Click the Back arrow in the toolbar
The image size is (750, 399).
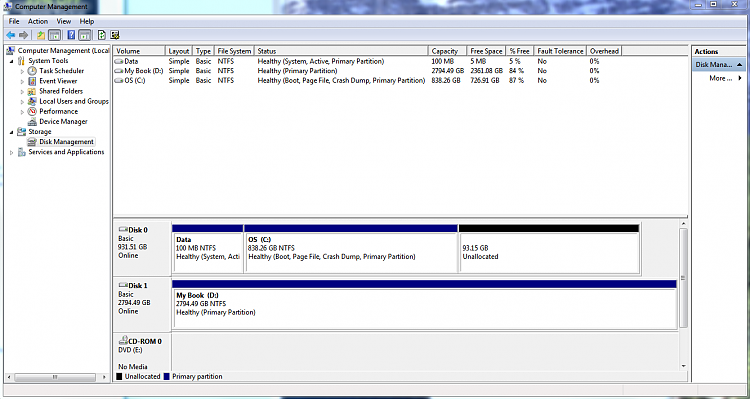tap(10, 35)
